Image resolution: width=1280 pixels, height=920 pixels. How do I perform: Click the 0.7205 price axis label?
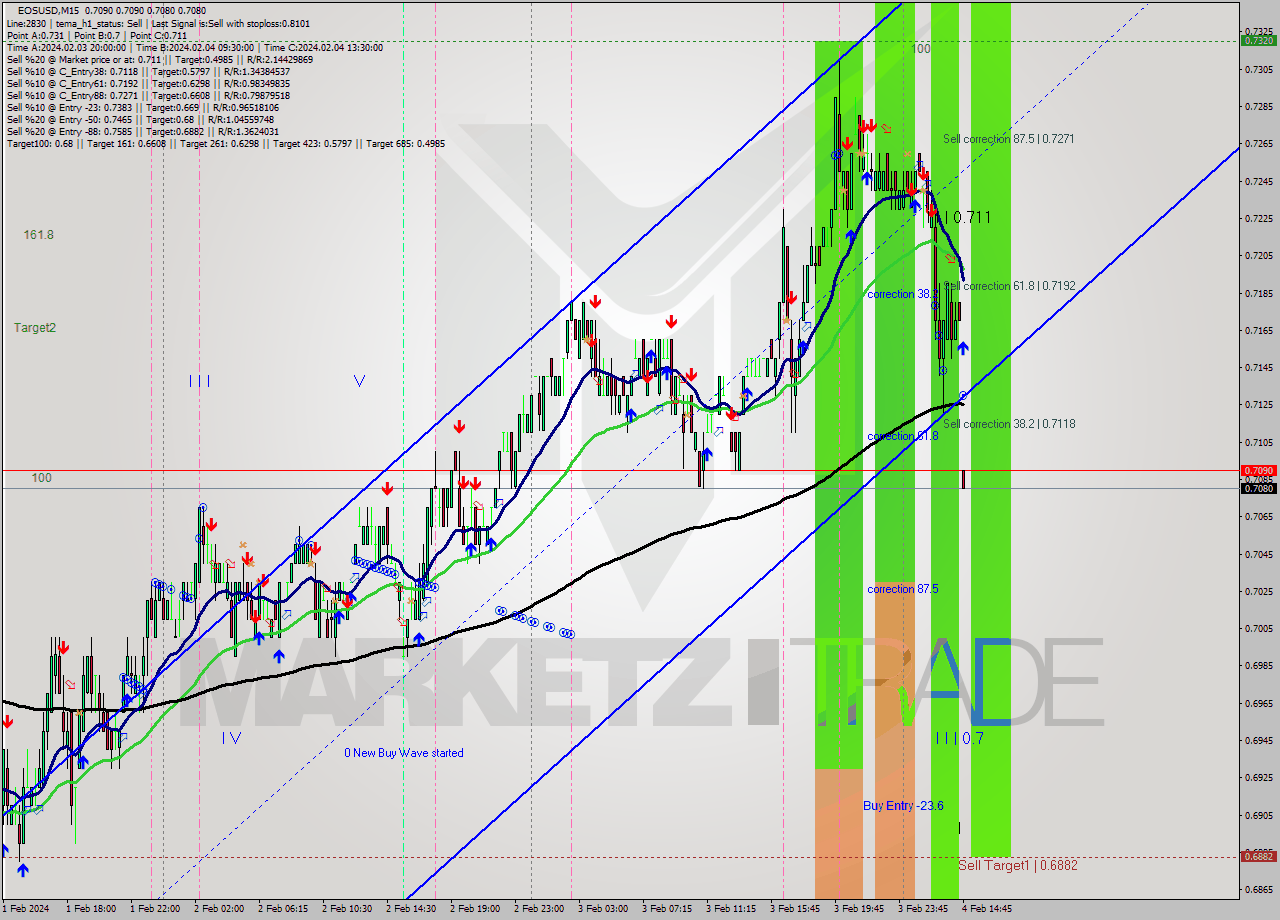pos(1258,255)
